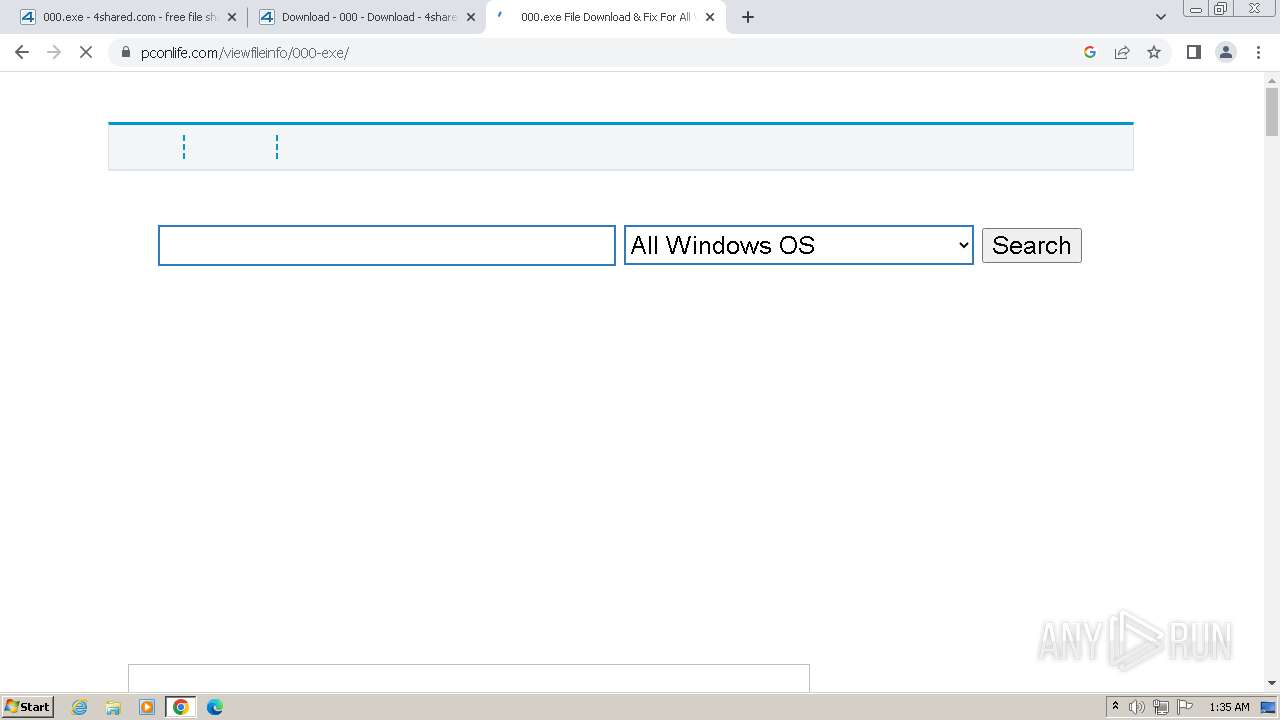1280x720 pixels.
Task: Click the Search button
Action: (1032, 245)
